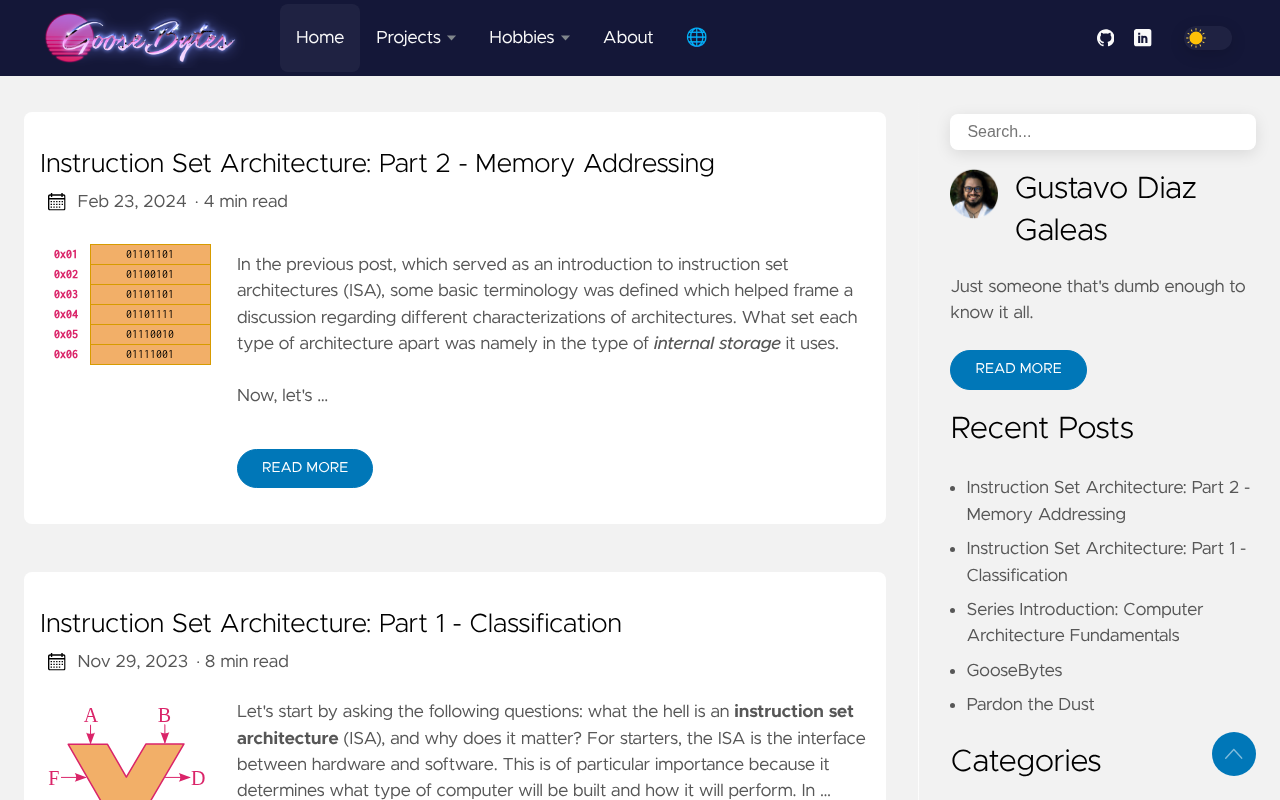Click calendar icon beside Nov 29, 2023
Screen dimensions: 1280x800
pos(57,662)
